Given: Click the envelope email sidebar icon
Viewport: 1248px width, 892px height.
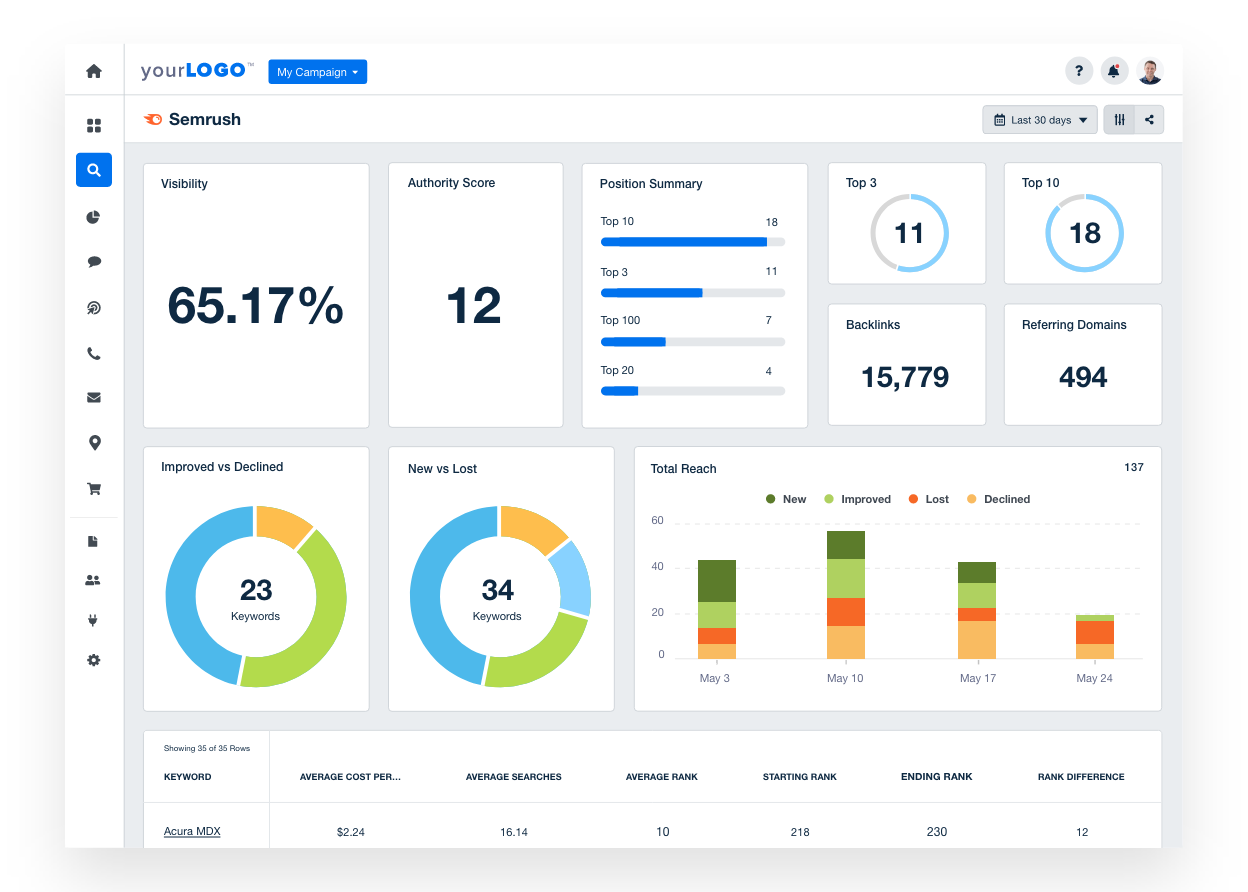Looking at the screenshot, I should tap(94, 397).
